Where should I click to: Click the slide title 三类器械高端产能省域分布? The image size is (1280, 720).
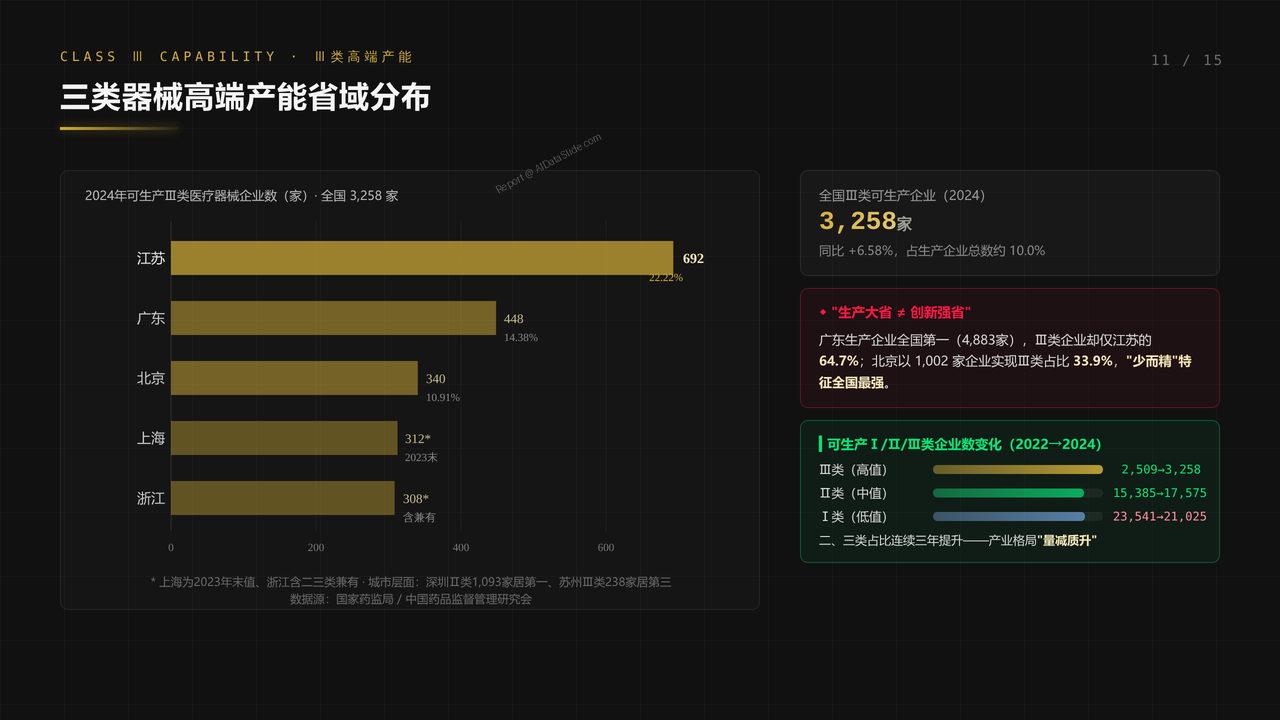click(246, 97)
